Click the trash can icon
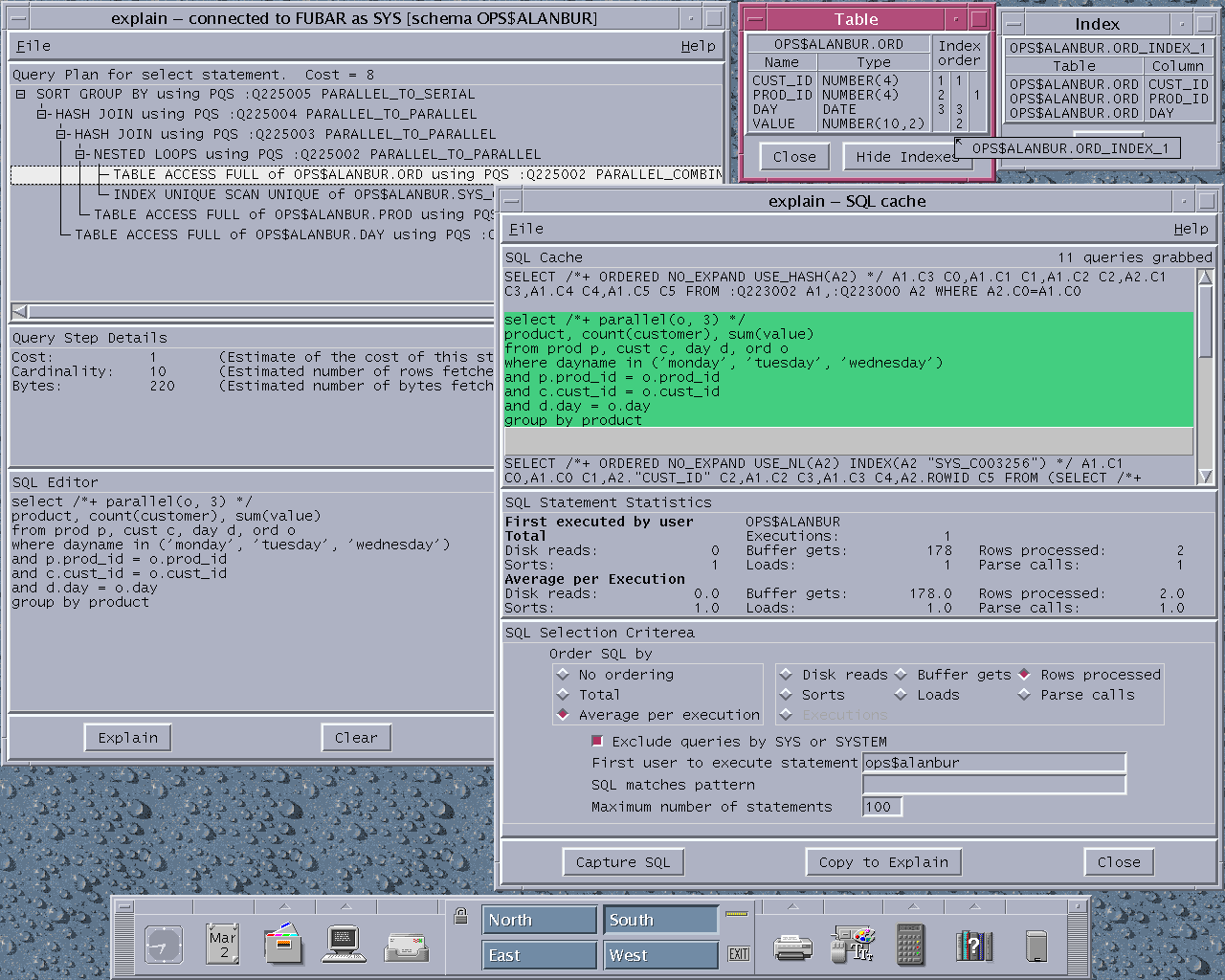 1036,946
